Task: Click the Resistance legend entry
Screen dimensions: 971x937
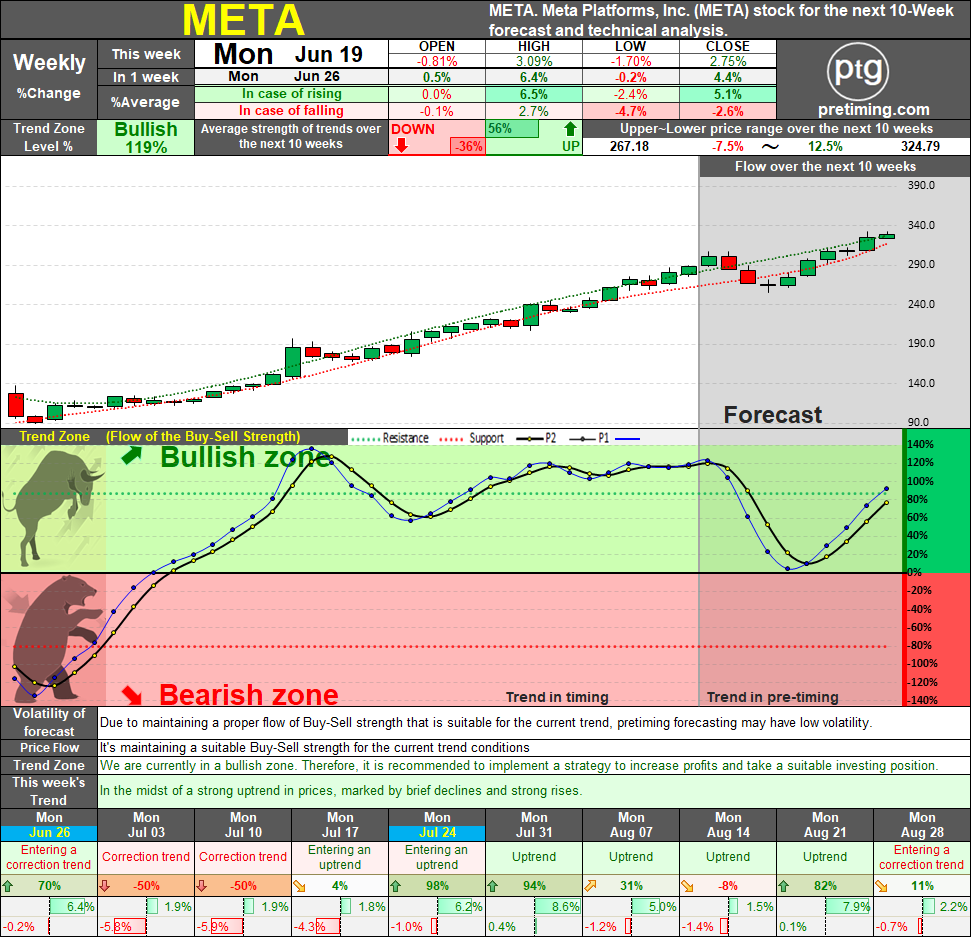Action: [x=390, y=438]
